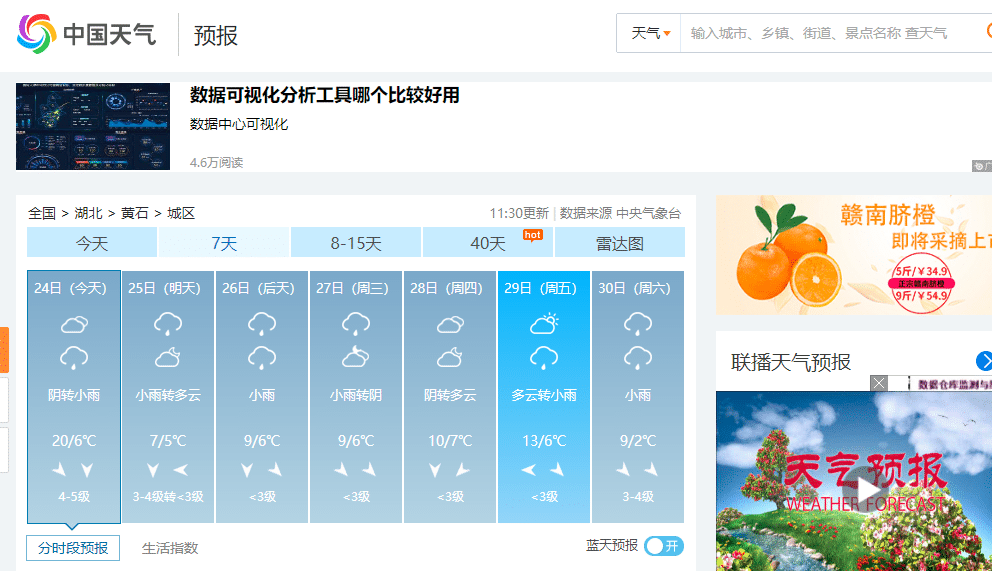Screen dimensions: 992x571
Task: Open the 生活指数 section
Action: 170,548
